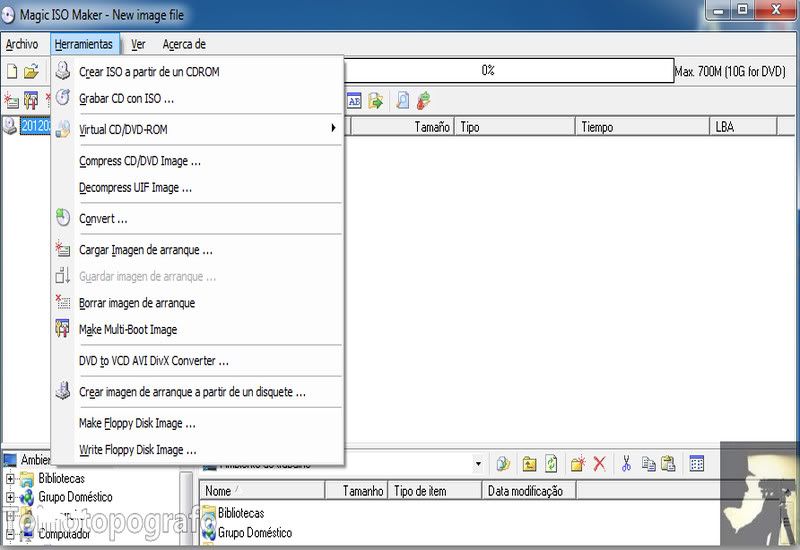Choose 'Grabar CD con ISO ...'
800x550 pixels.
(197, 98)
